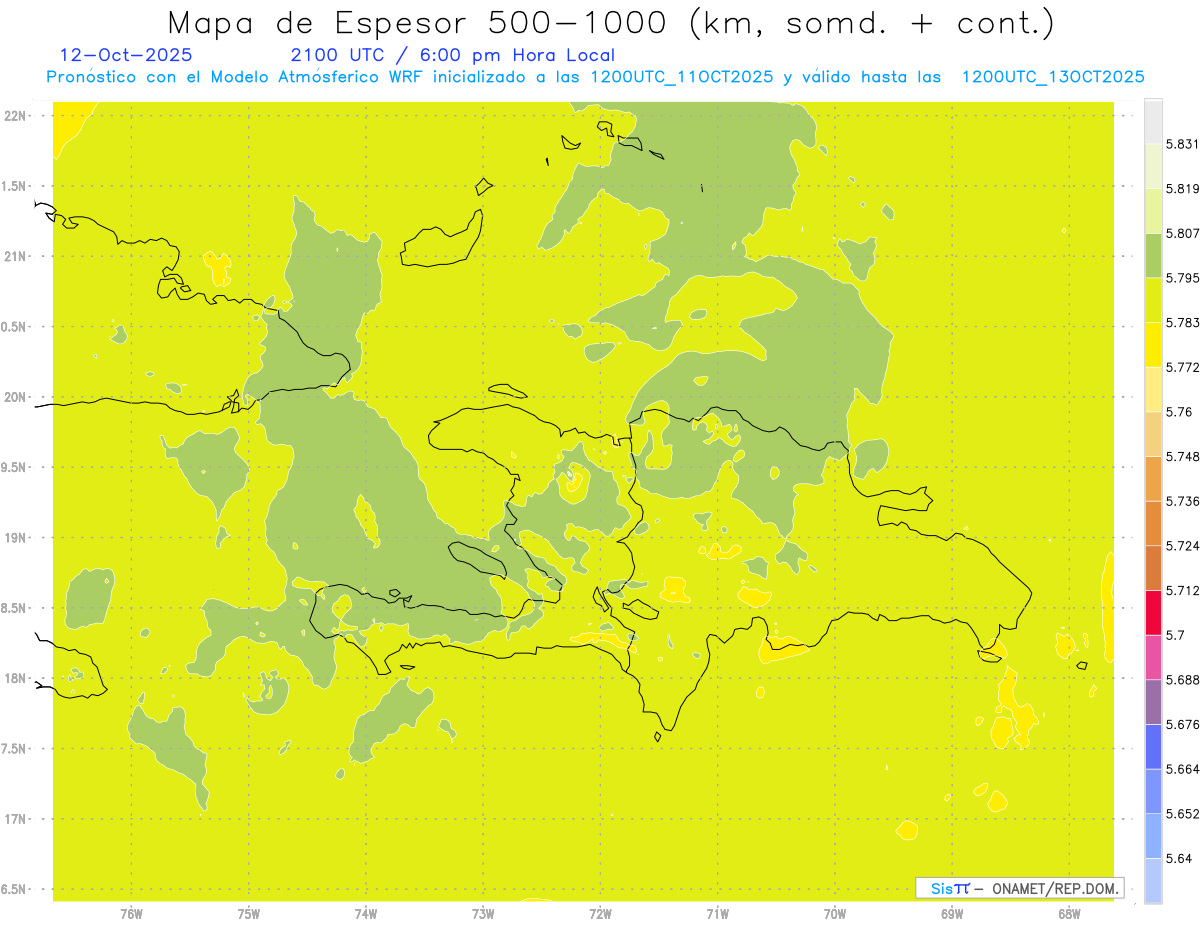Select the '19N' latitude label
Screen dimensions: 1200x927
click(16, 538)
